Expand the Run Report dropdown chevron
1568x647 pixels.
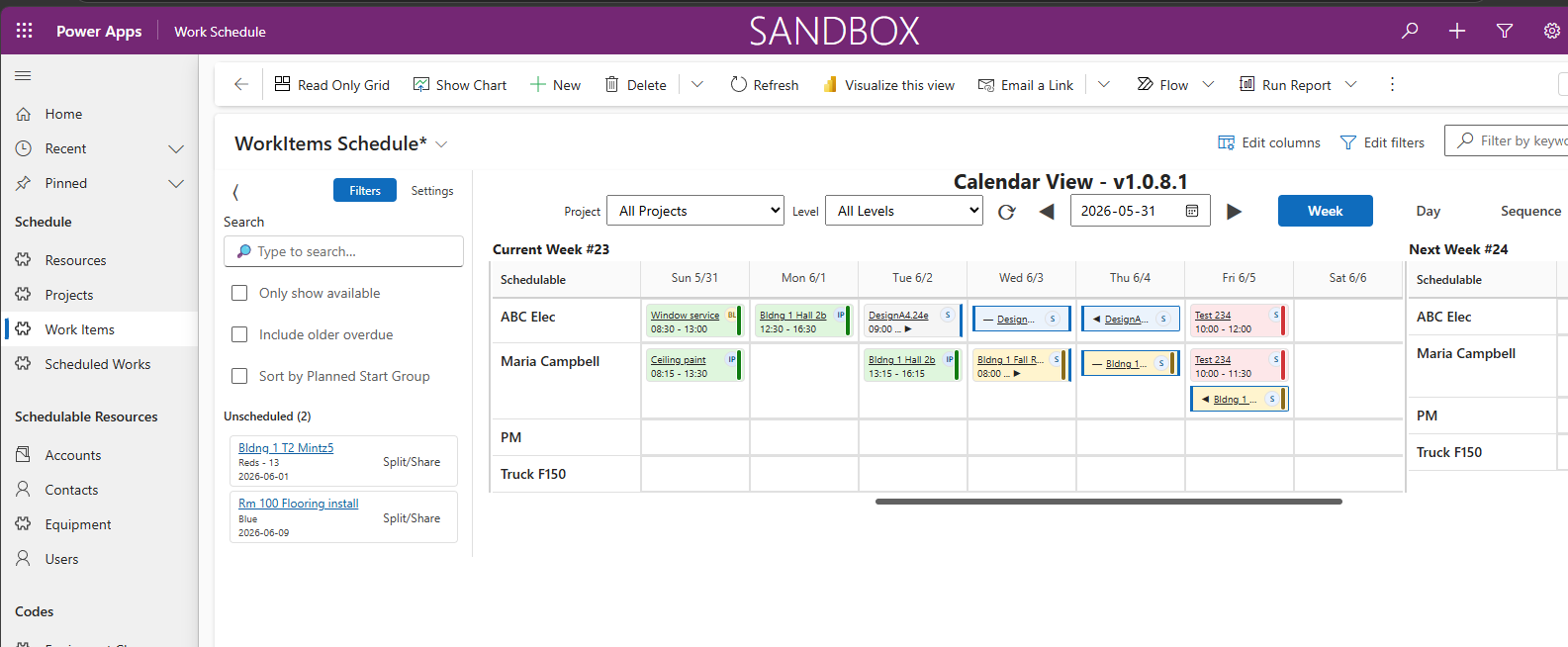coord(1351,84)
